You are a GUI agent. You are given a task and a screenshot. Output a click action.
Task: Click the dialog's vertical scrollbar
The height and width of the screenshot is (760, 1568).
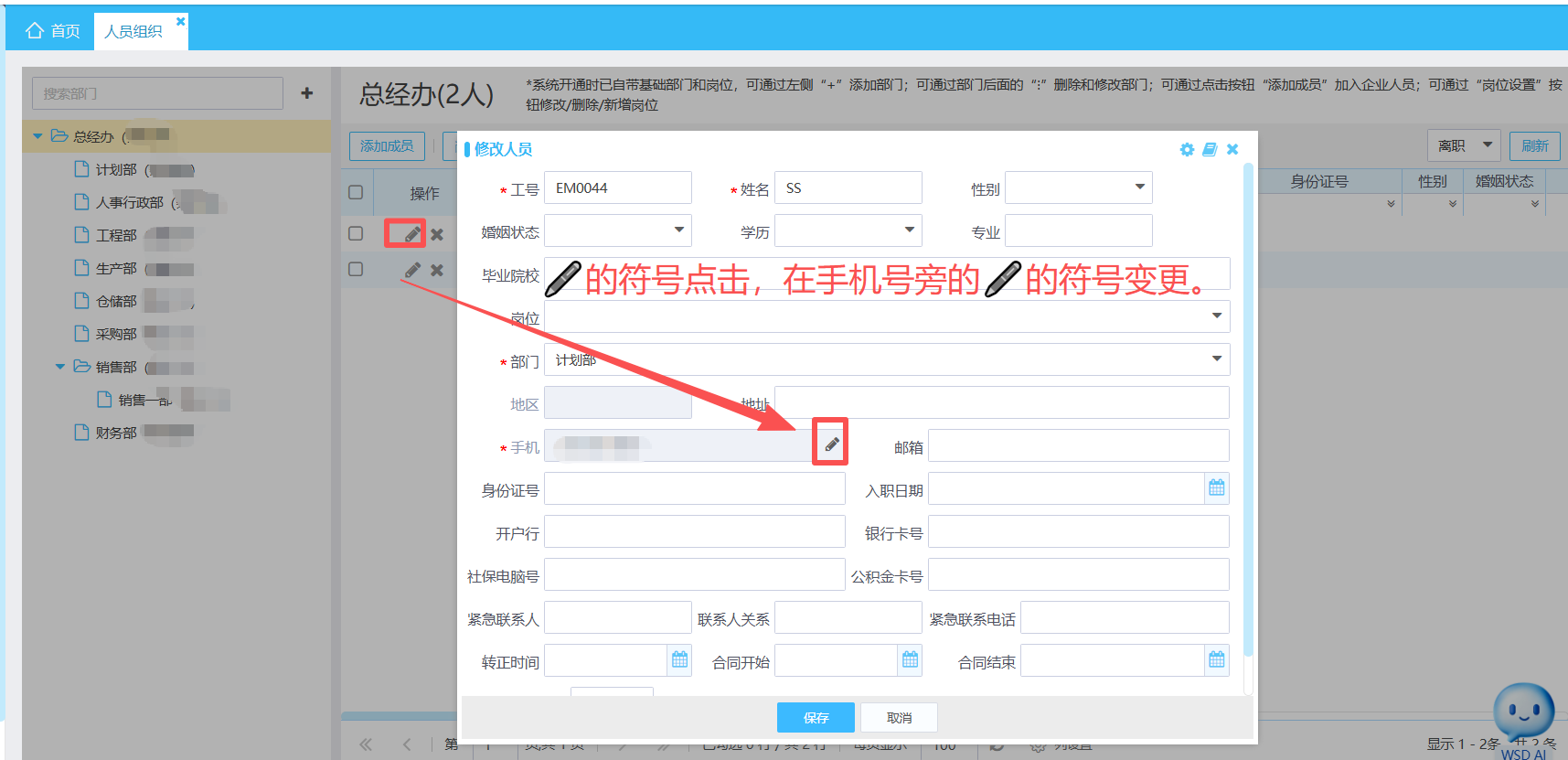(x=1248, y=410)
